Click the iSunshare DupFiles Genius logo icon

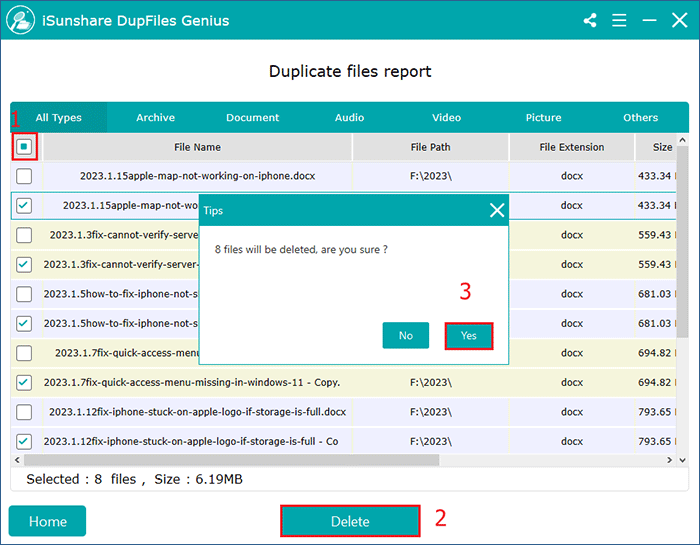pyautogui.click(x=21, y=20)
